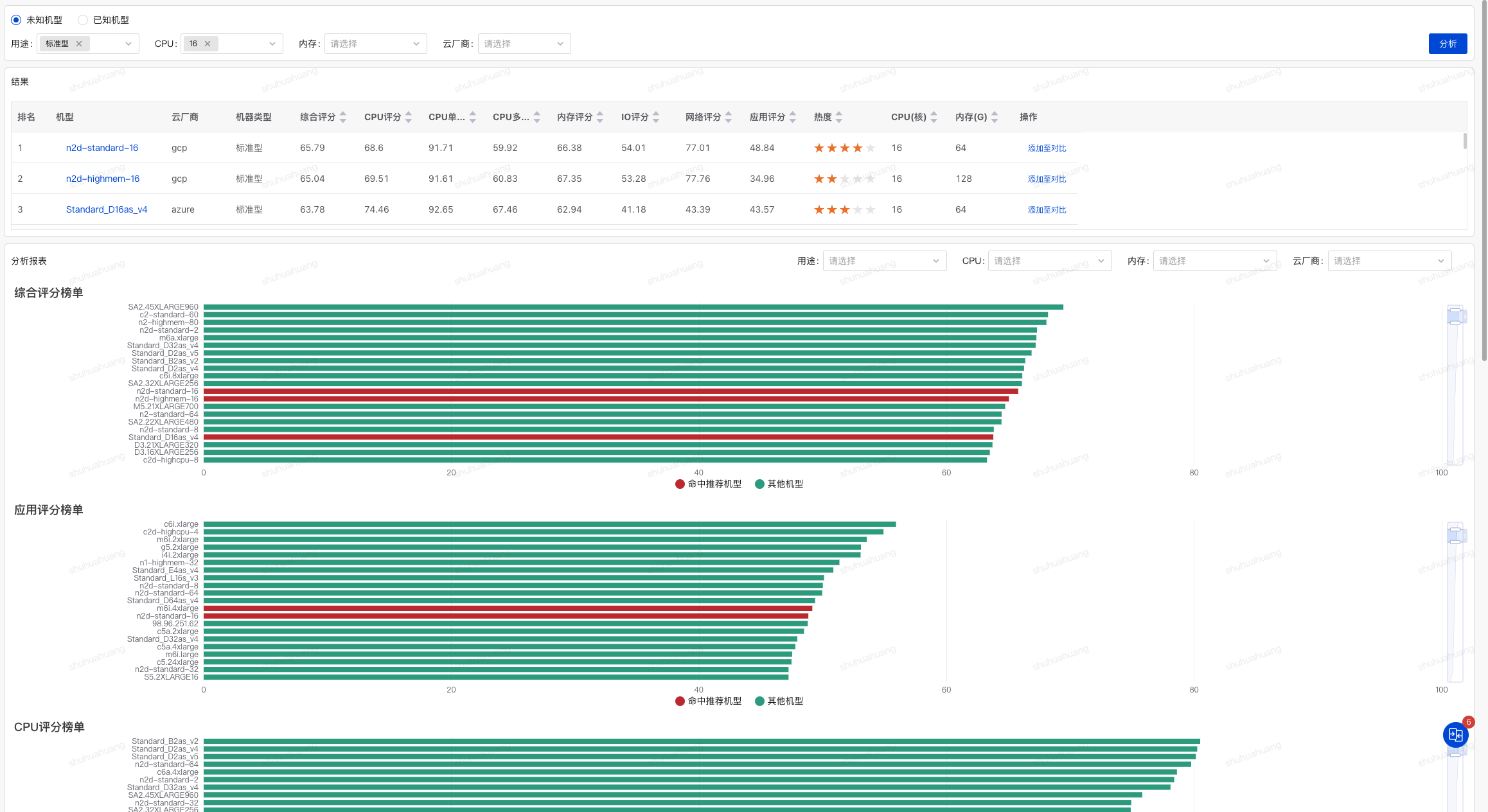
Task: Select the 已知机型 radio option
Action: [x=83, y=20]
